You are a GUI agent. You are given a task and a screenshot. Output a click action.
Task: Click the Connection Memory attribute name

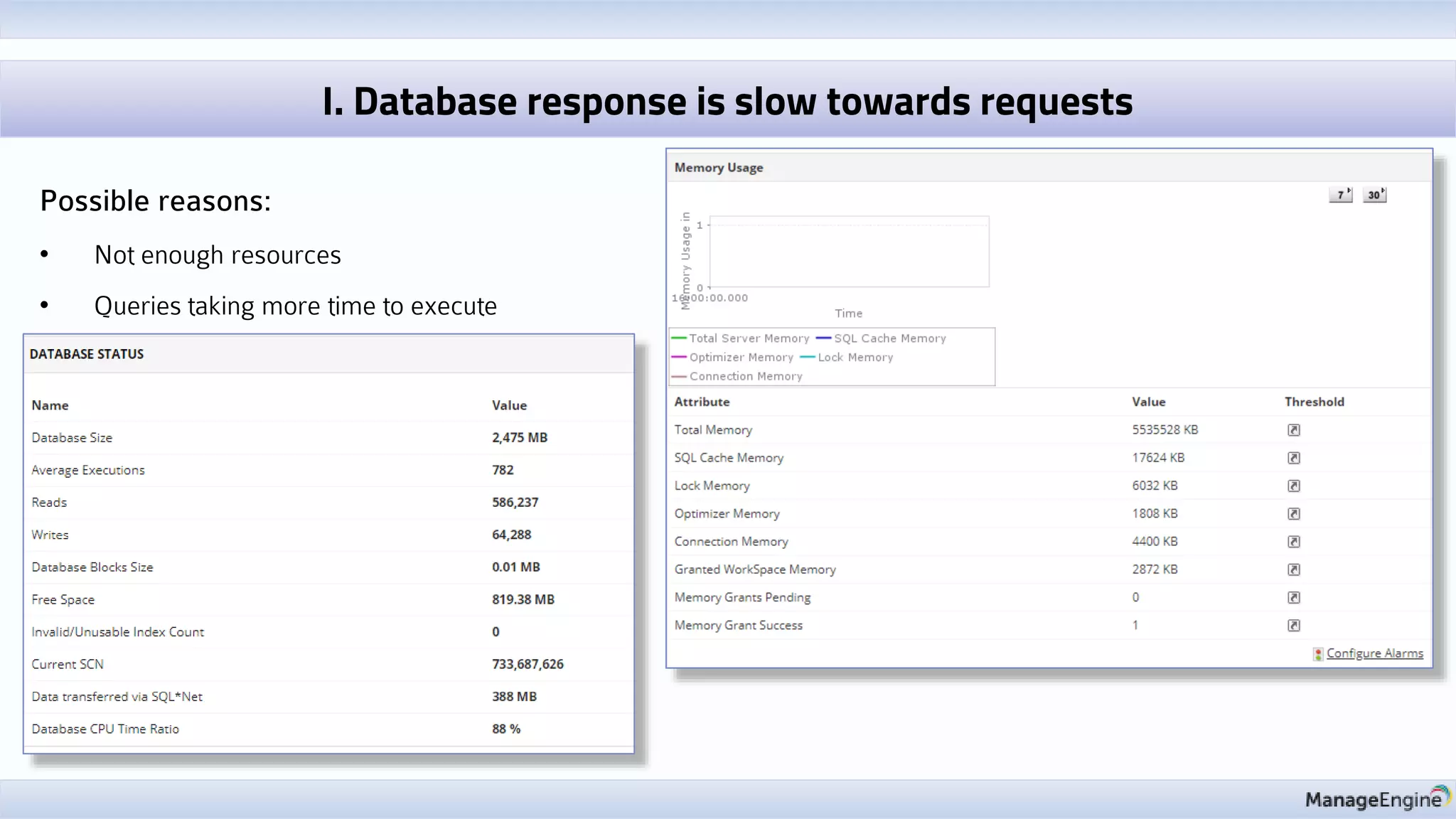coord(732,542)
